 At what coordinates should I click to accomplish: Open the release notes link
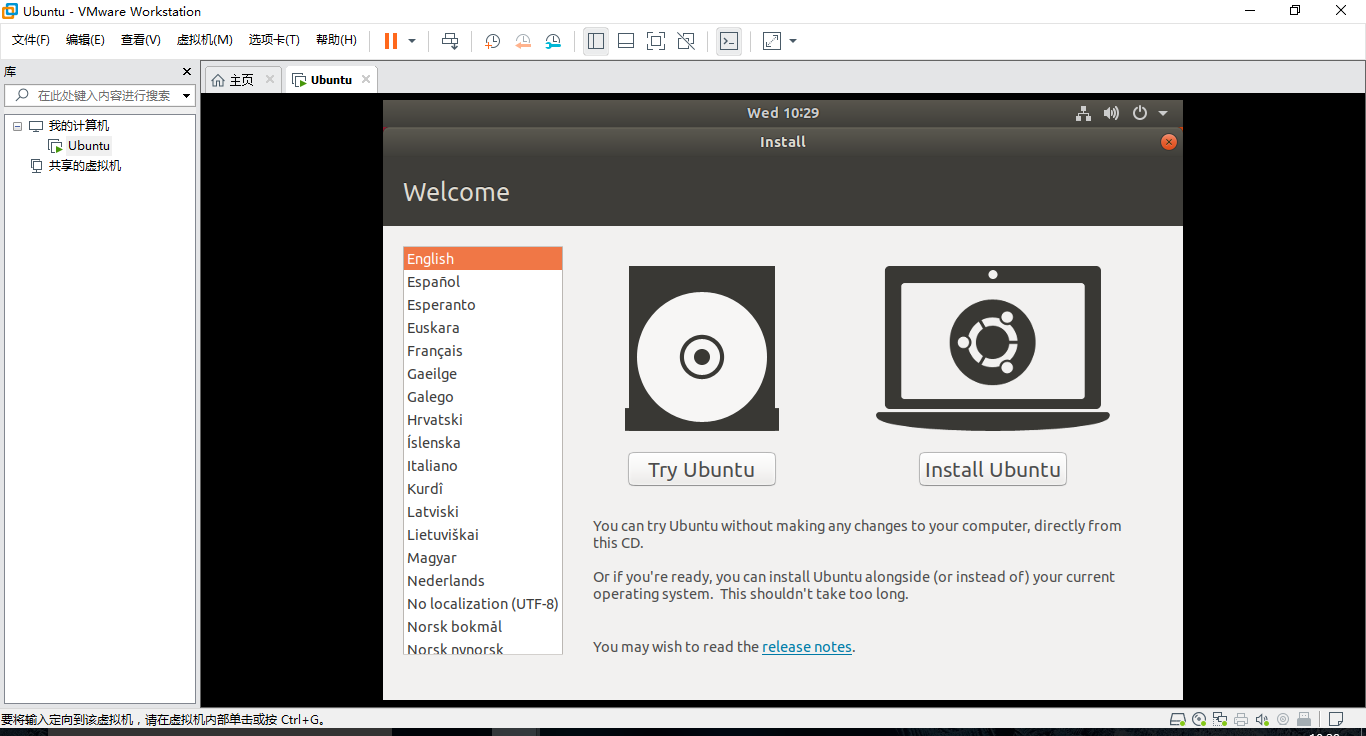point(807,647)
